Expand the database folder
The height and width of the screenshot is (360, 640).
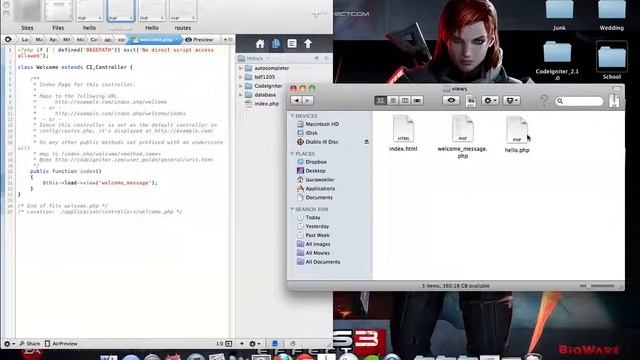[240, 95]
